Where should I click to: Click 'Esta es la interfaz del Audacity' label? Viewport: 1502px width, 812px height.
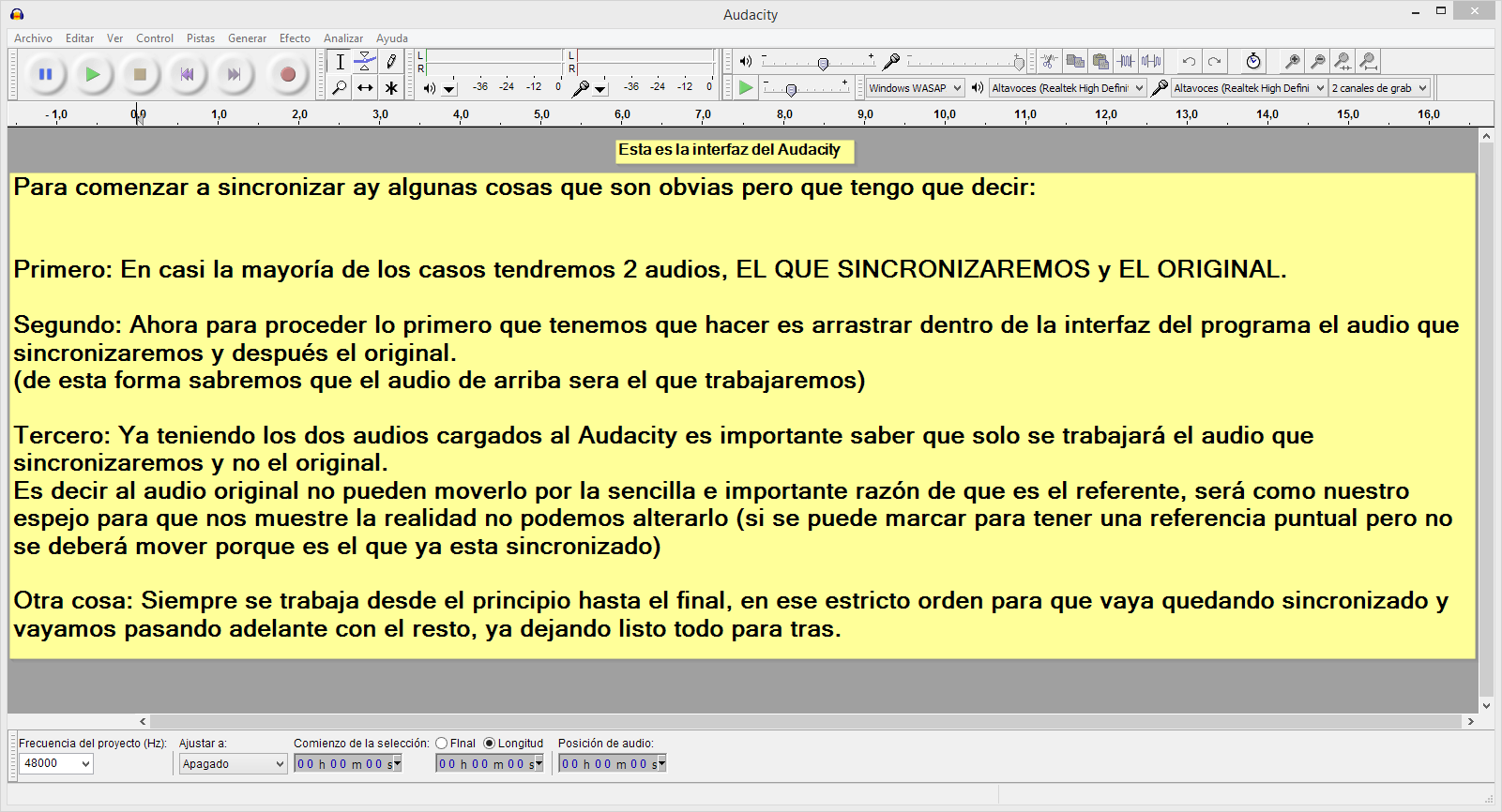pyautogui.click(x=729, y=150)
